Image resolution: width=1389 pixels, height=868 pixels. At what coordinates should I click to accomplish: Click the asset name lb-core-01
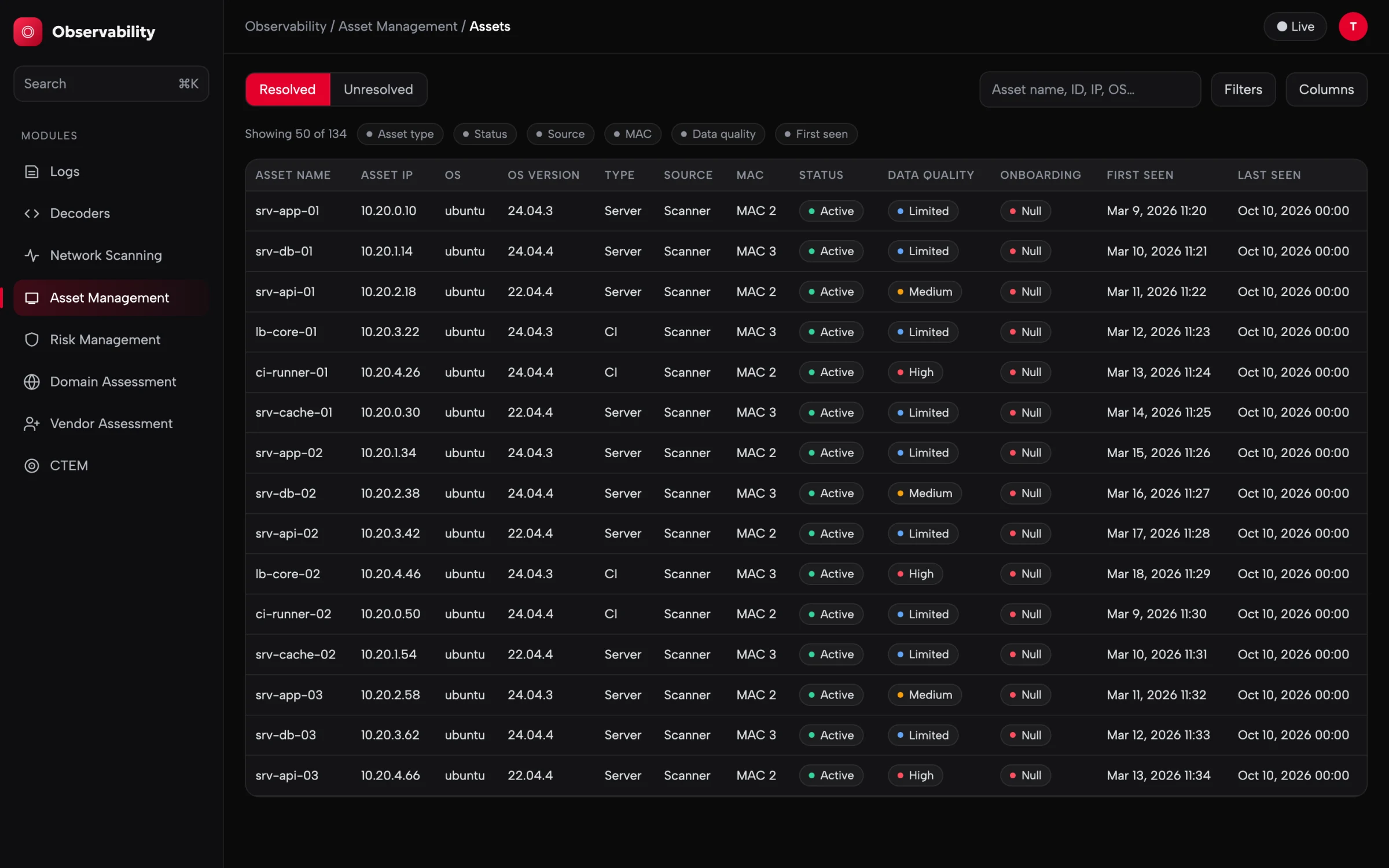click(x=286, y=332)
